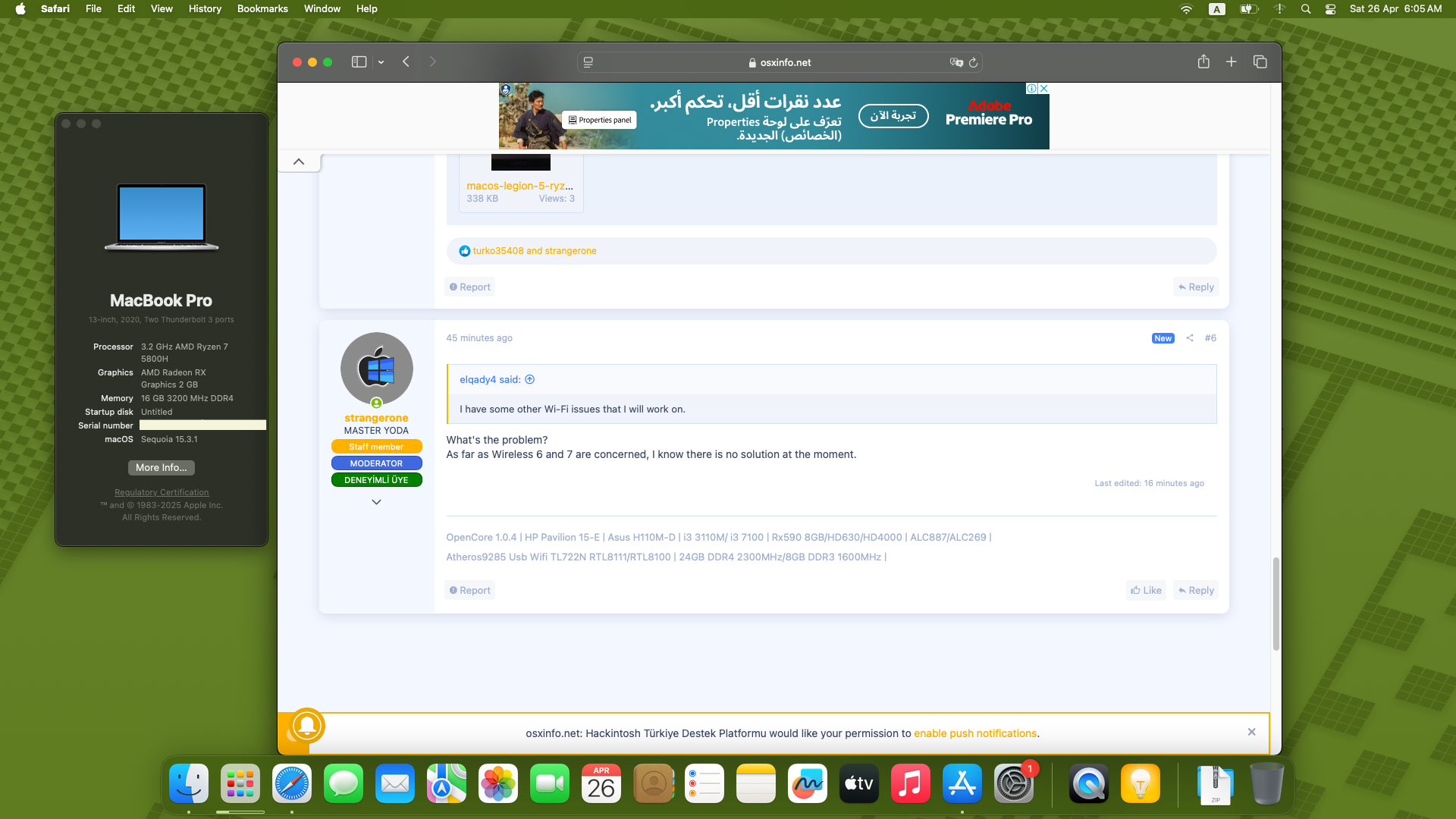This screenshot has height=819, width=1456.
Task: Go back with the back arrow
Action: coord(406,62)
